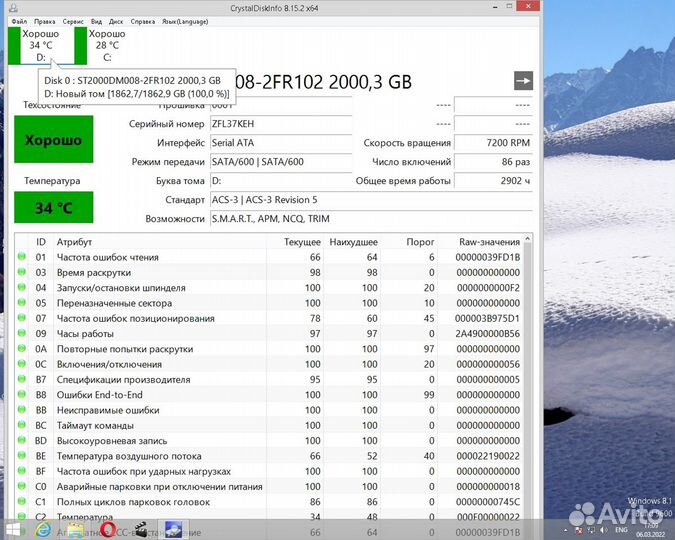
Task: Click the ENG language indicator in tray
Action: tap(621, 530)
